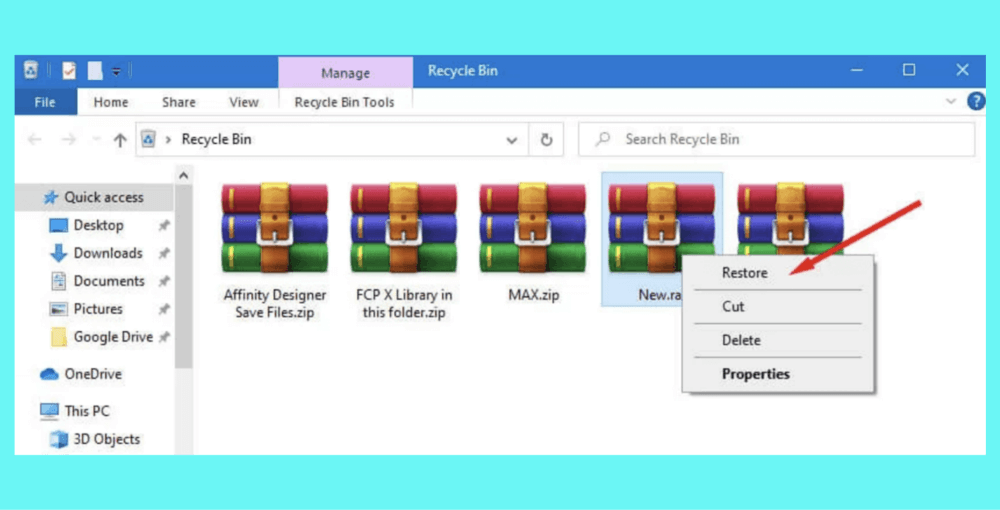Click the navigation pane scrollbar thumb

[184, 277]
